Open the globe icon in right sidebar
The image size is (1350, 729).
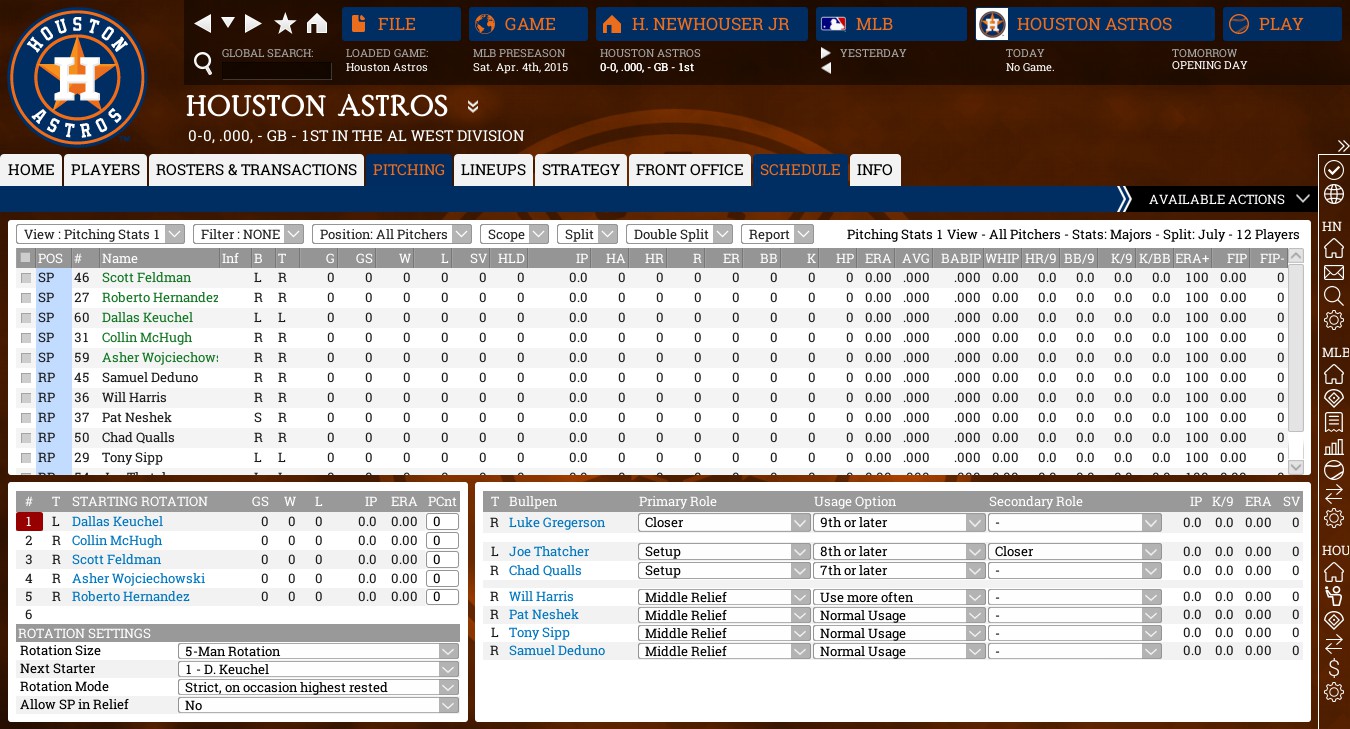click(x=1333, y=194)
